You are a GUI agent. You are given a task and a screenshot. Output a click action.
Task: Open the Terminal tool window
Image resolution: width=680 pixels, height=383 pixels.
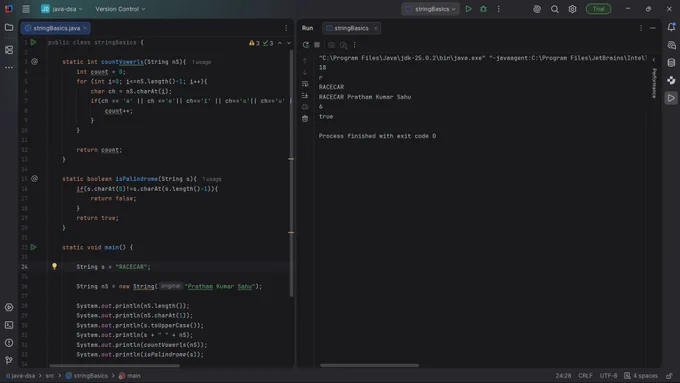tap(9, 325)
